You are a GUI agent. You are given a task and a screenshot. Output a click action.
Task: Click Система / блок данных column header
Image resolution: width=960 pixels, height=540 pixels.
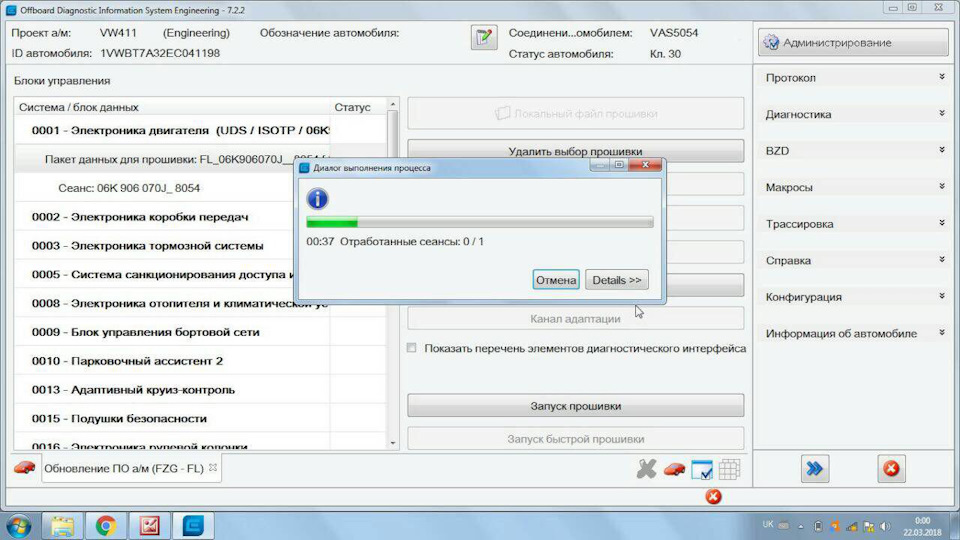pyautogui.click(x=172, y=107)
